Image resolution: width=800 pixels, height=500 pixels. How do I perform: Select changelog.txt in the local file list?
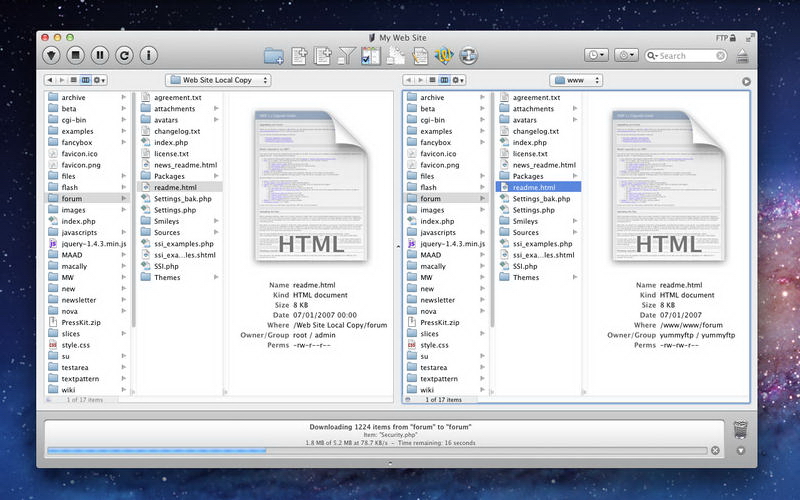(x=176, y=131)
